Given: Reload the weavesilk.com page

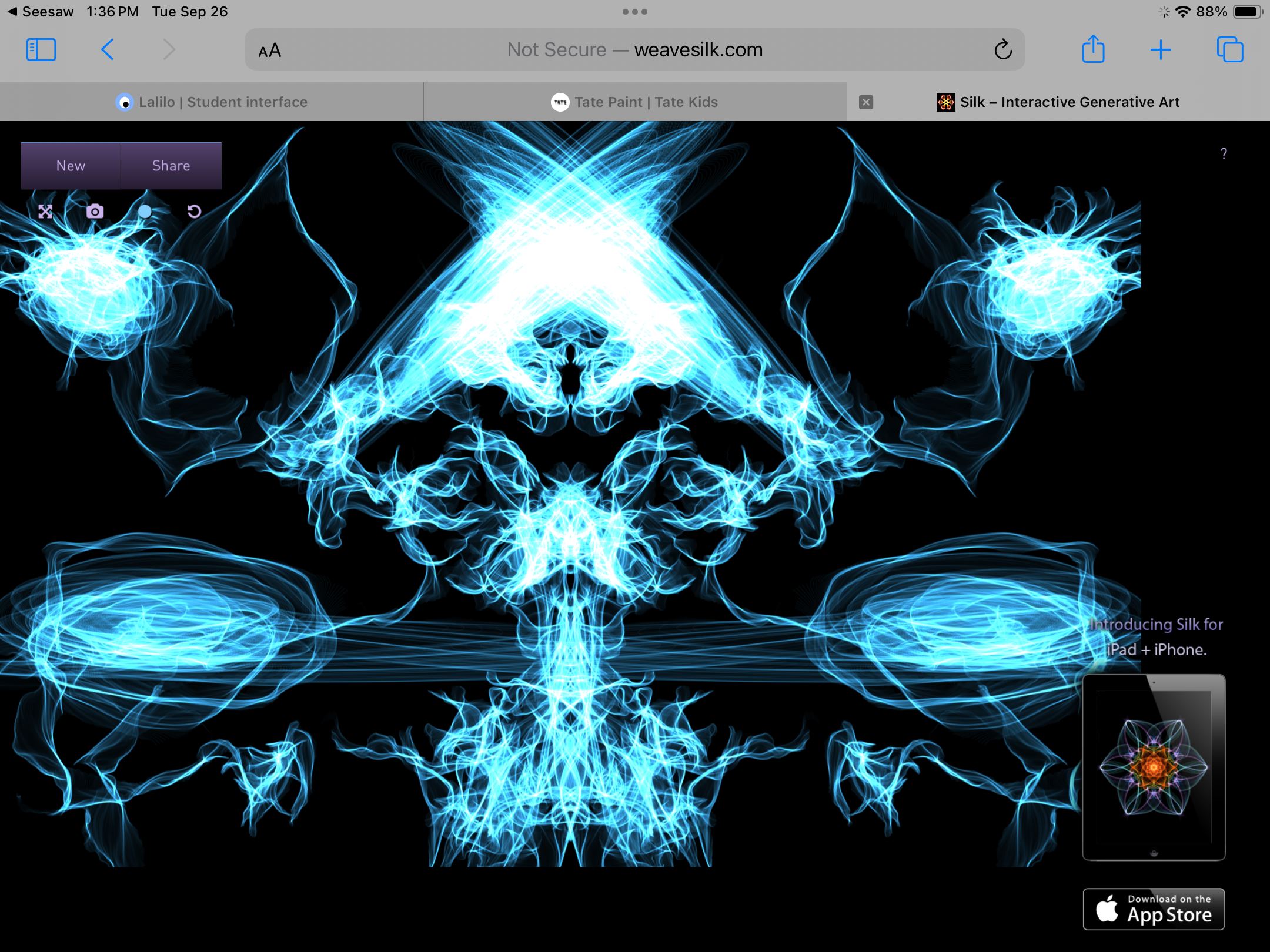Looking at the screenshot, I should [1003, 50].
